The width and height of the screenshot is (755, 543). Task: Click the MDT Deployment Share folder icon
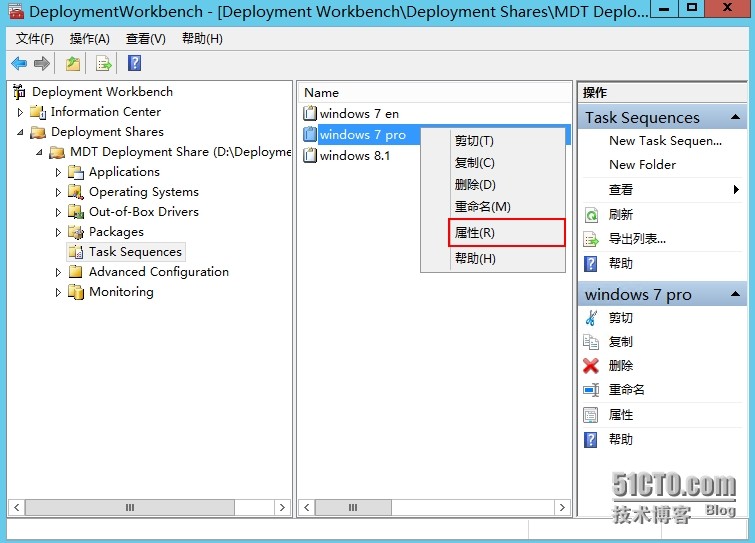click(57, 152)
